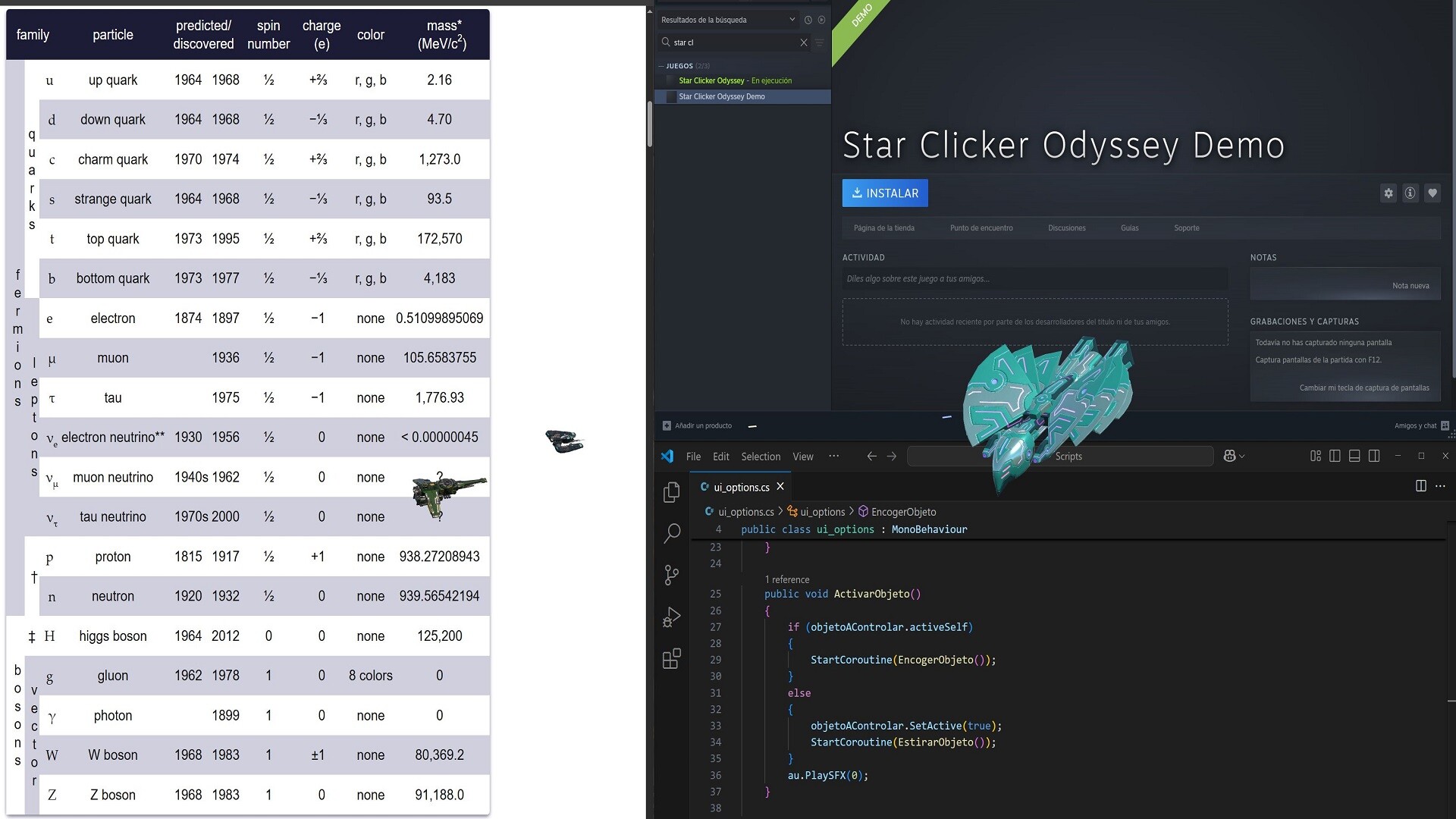Open the Copilot chat dropdown arrow
Screen dimensions: 1456x819
pos(1242,456)
